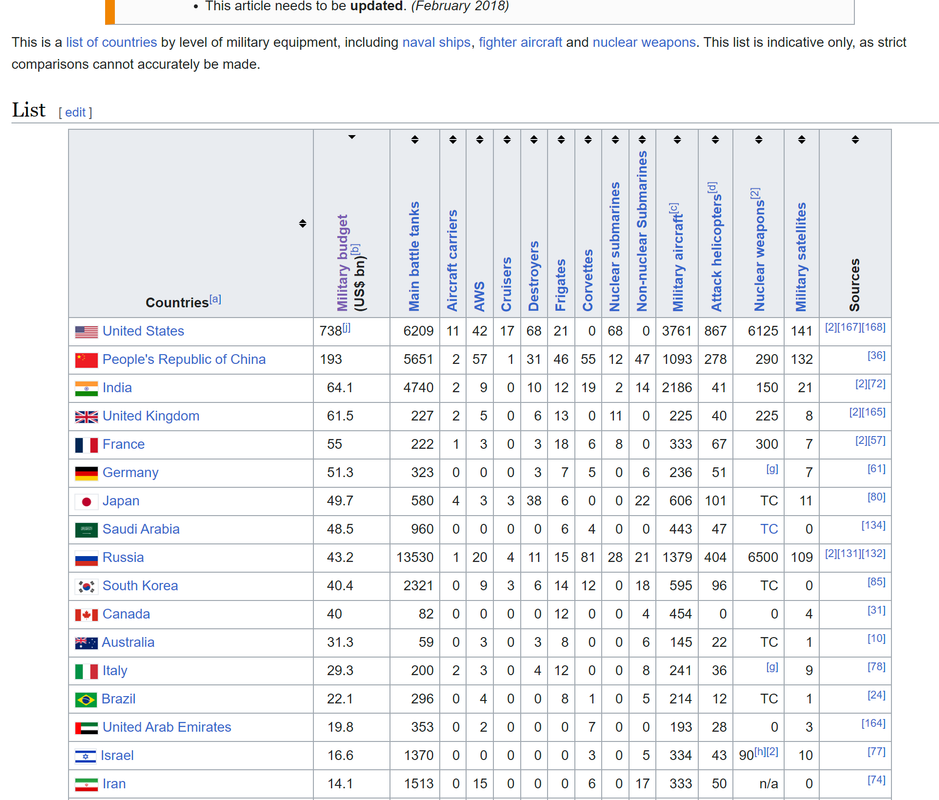The width and height of the screenshot is (939, 800).
Task: Open the Russia country link
Action: 123,557
